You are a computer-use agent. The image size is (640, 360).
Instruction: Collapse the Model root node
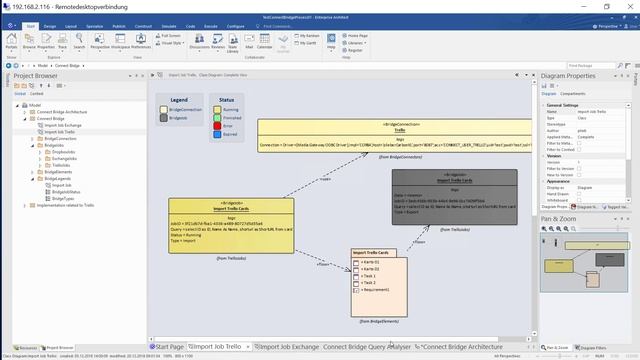pyautogui.click(x=17, y=105)
